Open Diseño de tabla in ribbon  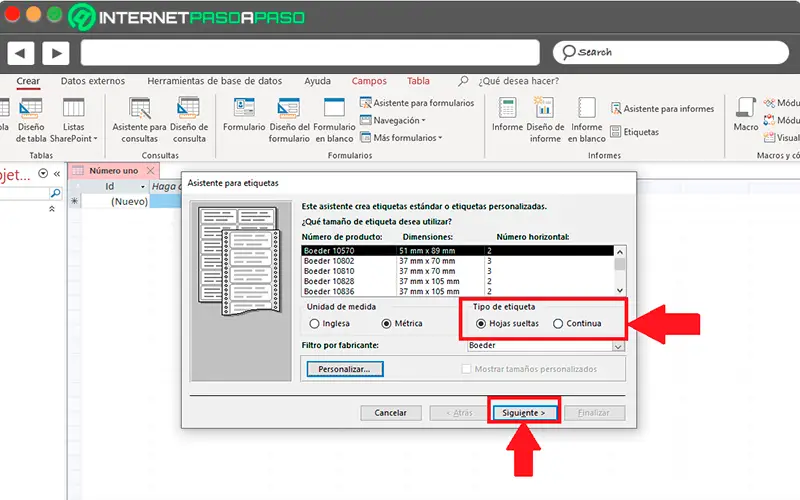click(31, 120)
